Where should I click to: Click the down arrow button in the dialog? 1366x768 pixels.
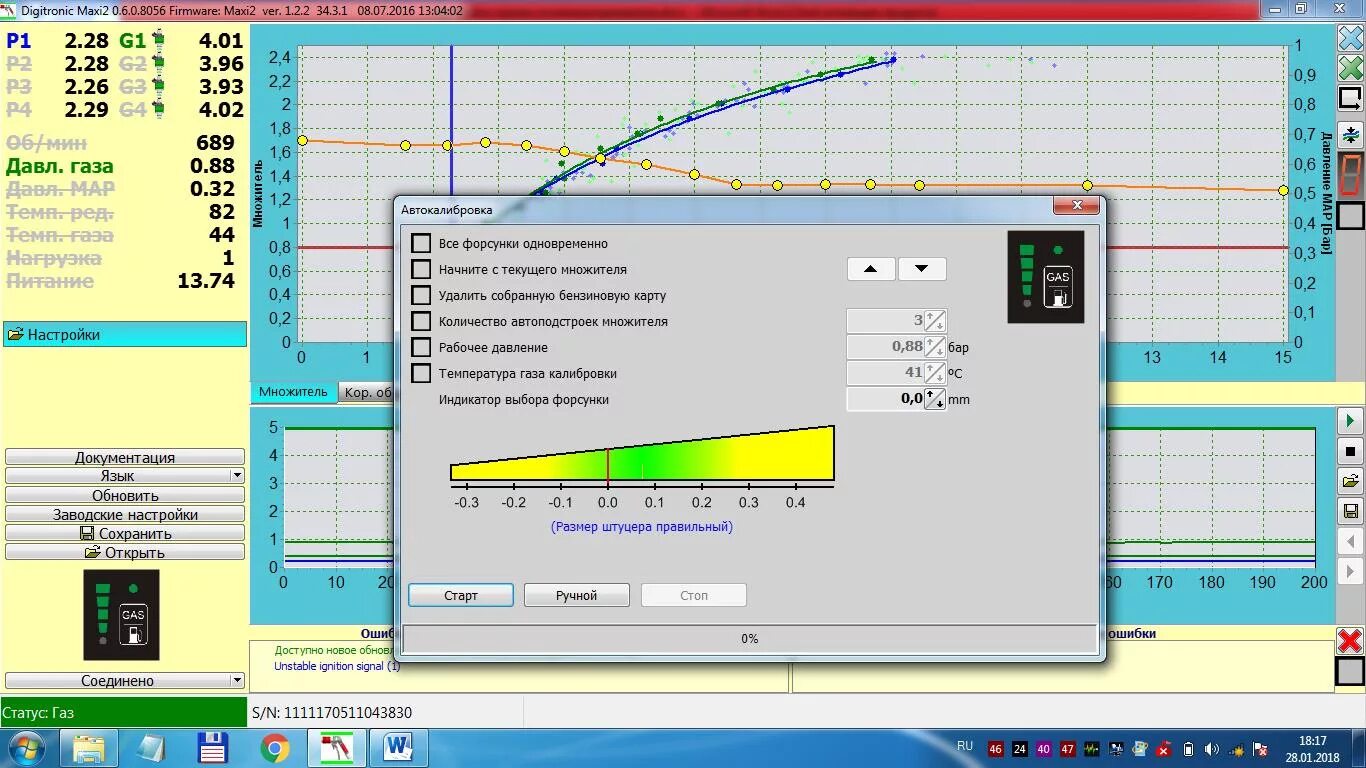coord(922,269)
